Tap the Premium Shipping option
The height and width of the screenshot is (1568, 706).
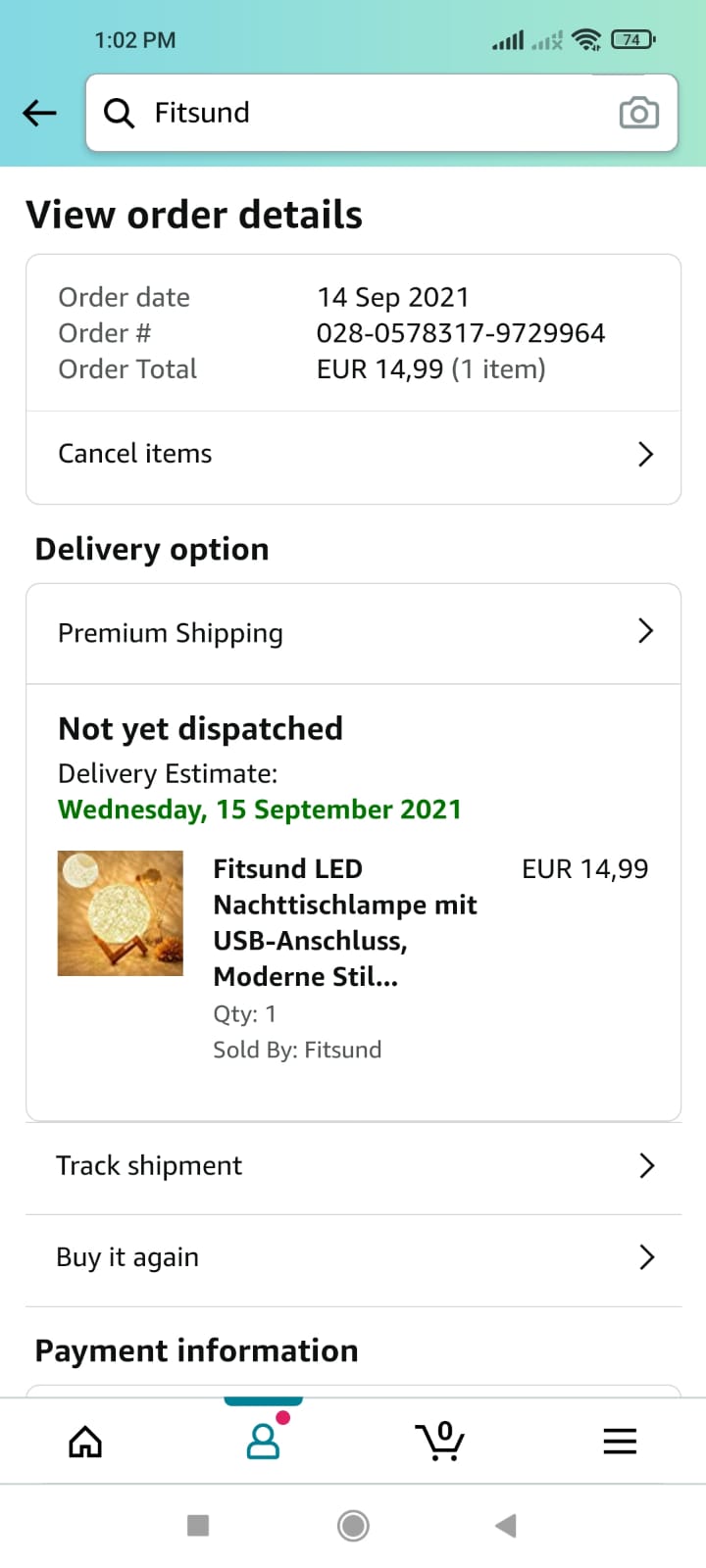(171, 633)
